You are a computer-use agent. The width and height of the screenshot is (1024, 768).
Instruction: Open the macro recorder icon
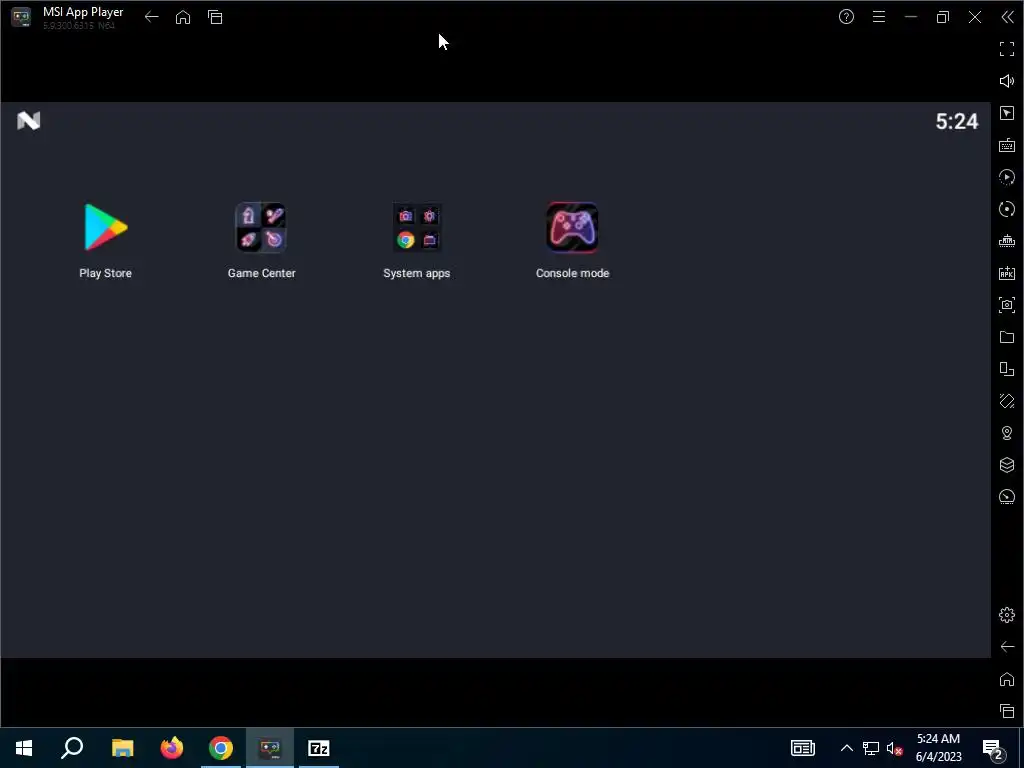1007,177
